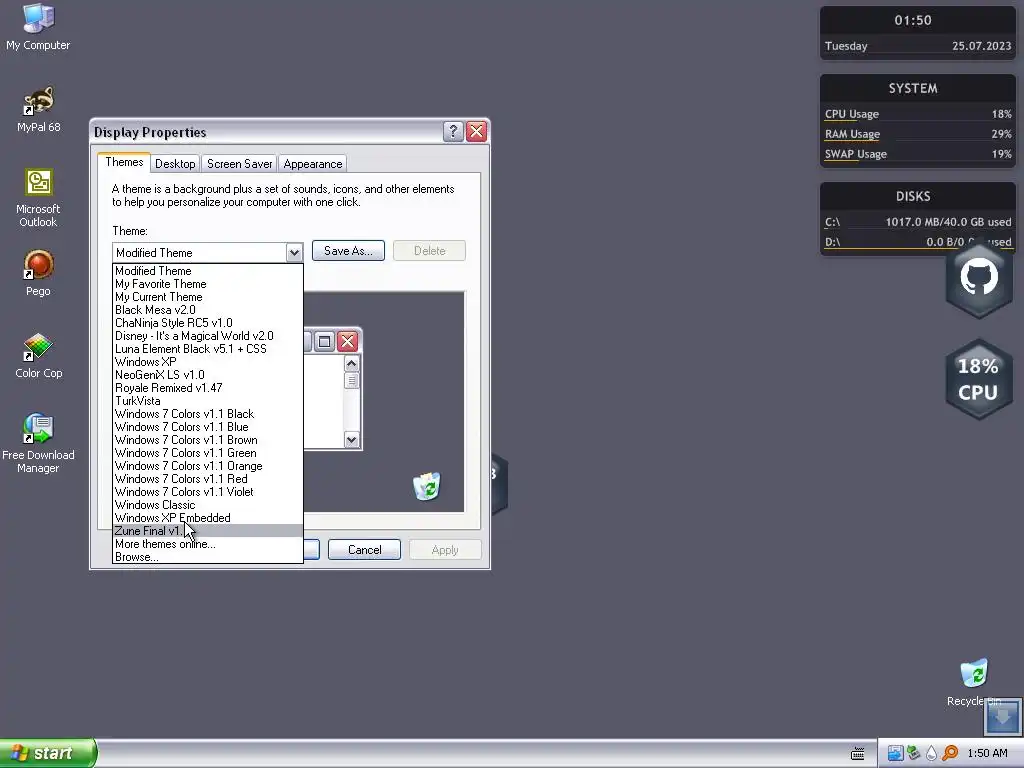
Task: Click the preview window scroll up arrow
Action: click(351, 364)
